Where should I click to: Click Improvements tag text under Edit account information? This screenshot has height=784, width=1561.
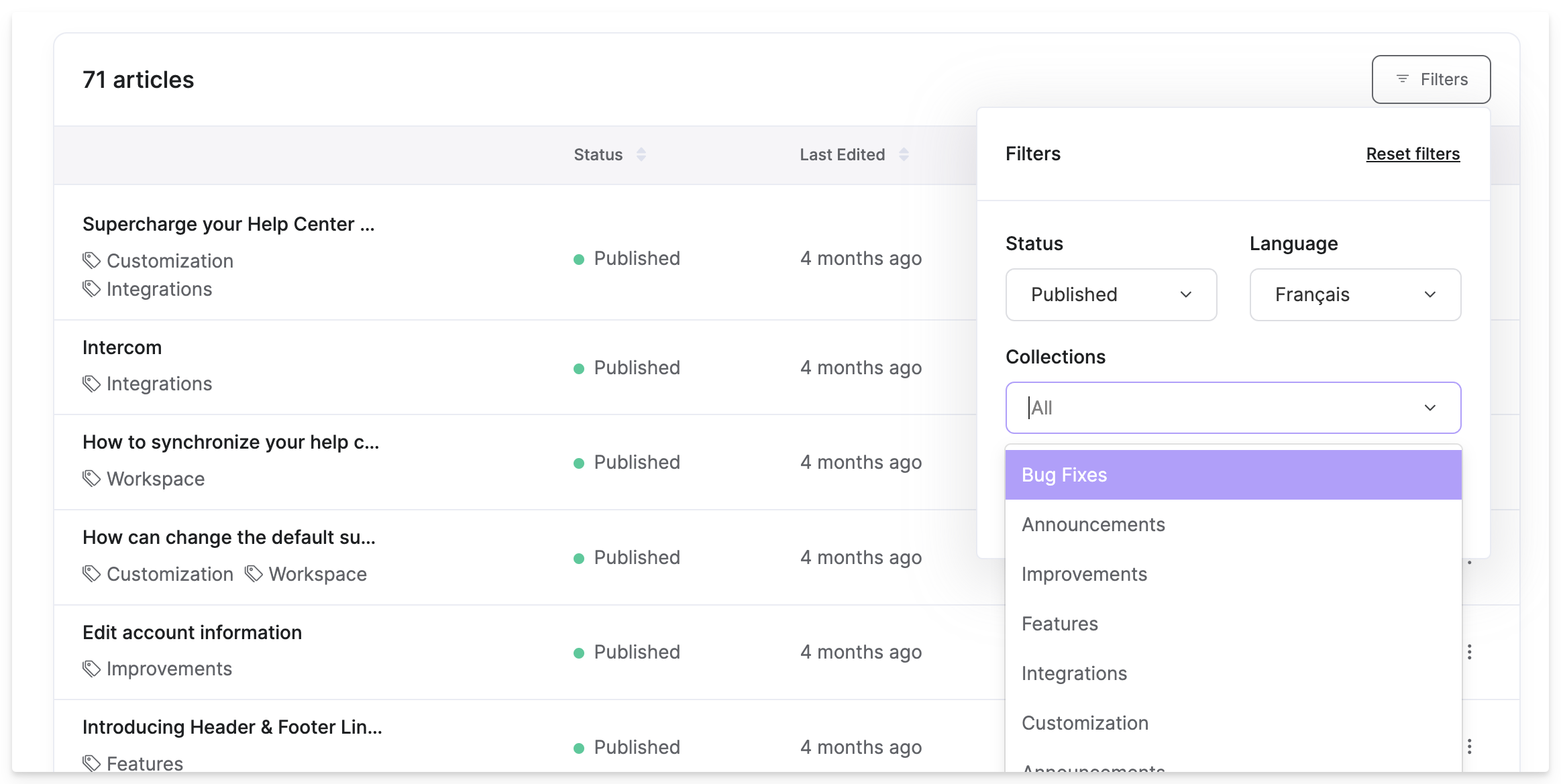click(x=169, y=669)
